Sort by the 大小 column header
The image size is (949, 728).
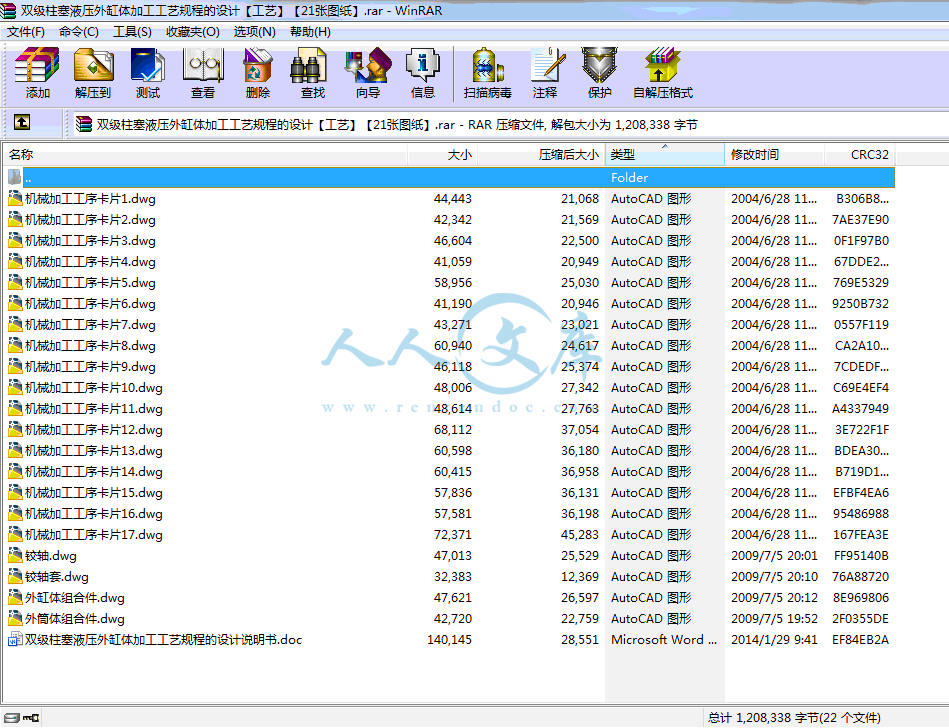click(442, 154)
